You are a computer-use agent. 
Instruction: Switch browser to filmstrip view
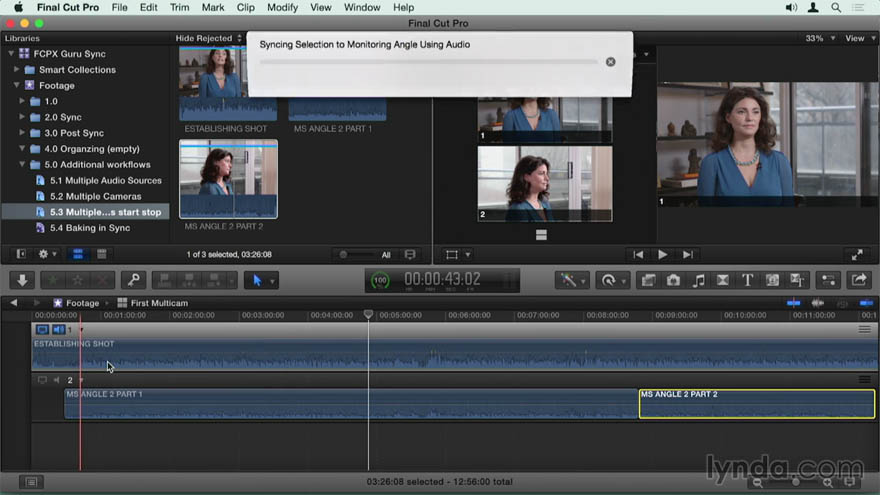coord(77,254)
